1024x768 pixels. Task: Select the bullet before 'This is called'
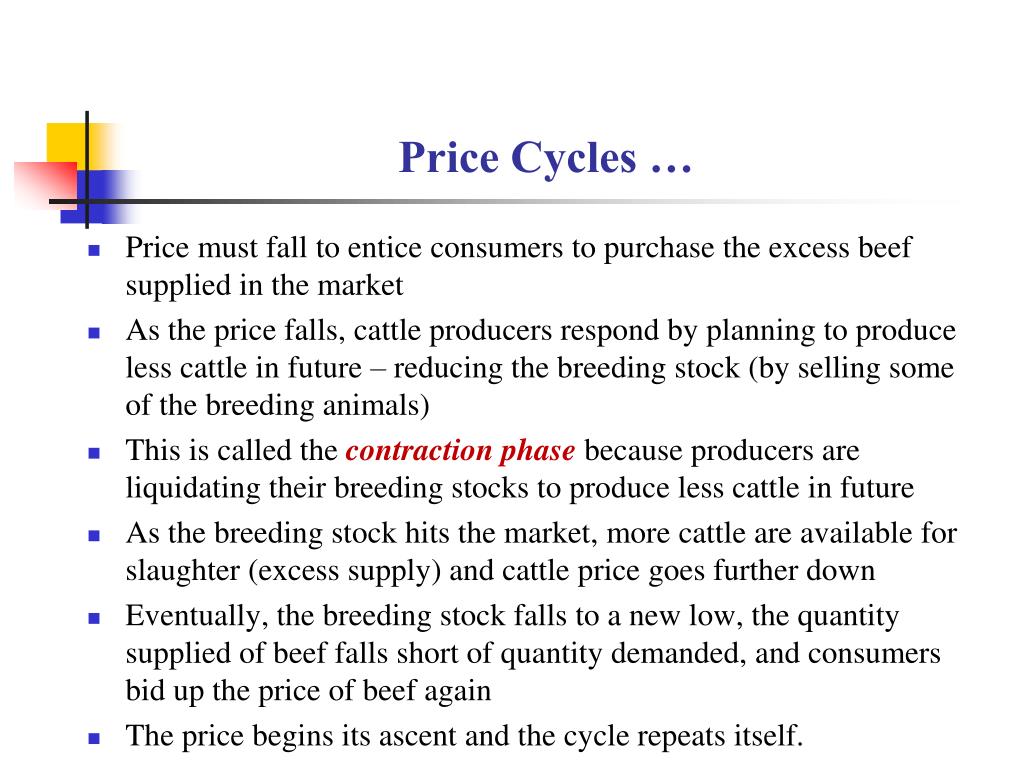coord(94,453)
